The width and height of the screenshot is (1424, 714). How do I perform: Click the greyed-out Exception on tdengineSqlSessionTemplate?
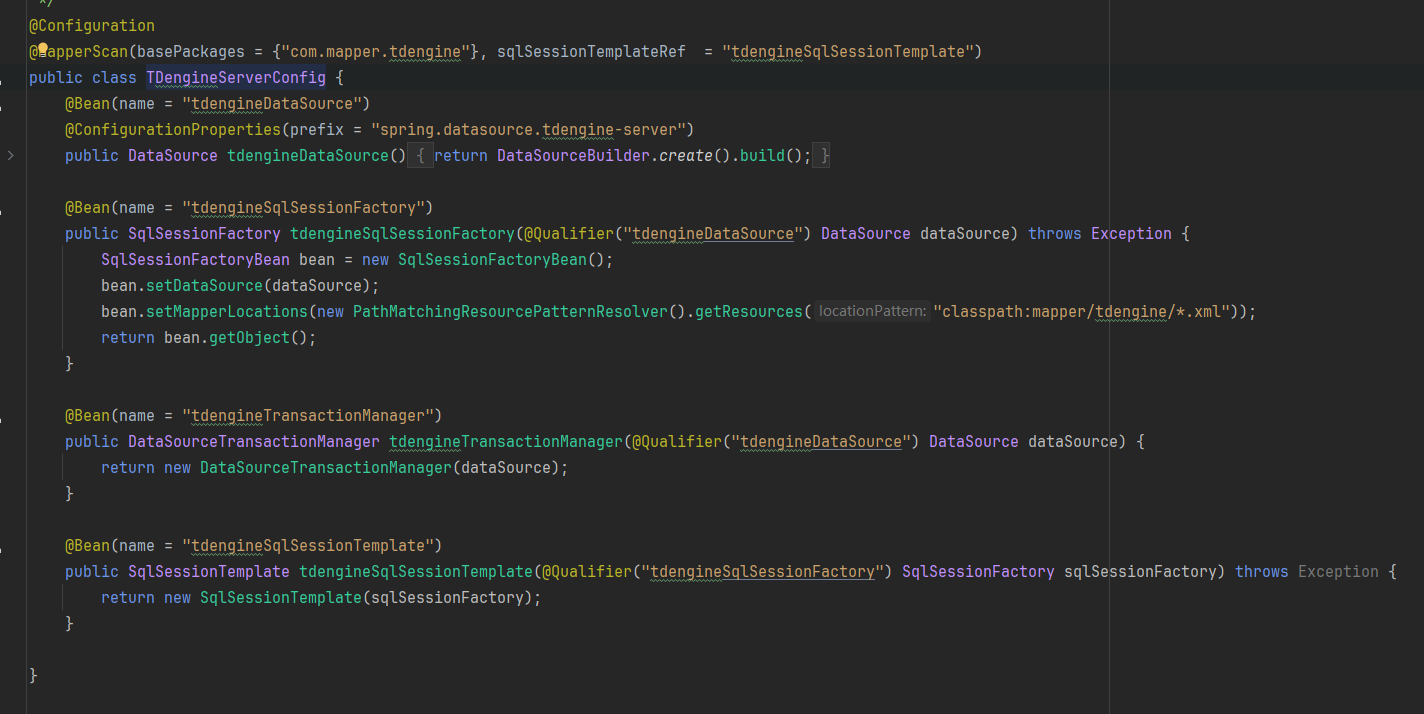point(1338,571)
